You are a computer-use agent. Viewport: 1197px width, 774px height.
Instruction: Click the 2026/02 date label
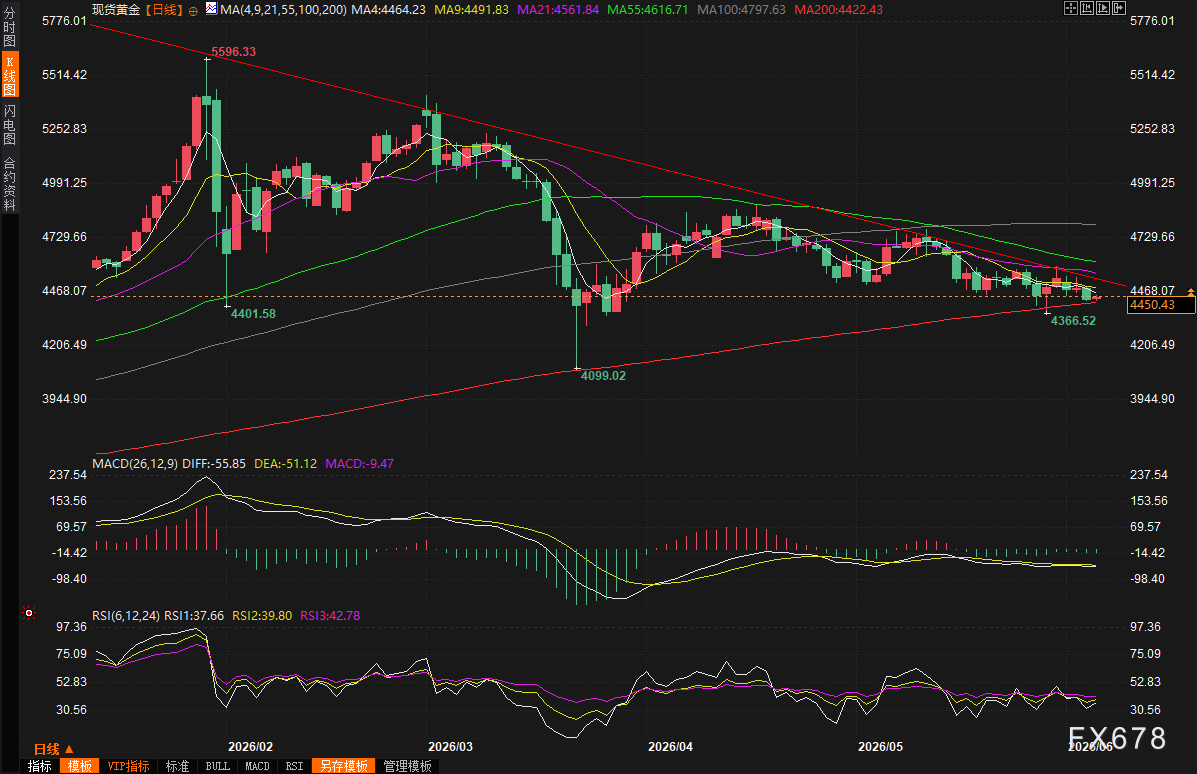[x=250, y=747]
